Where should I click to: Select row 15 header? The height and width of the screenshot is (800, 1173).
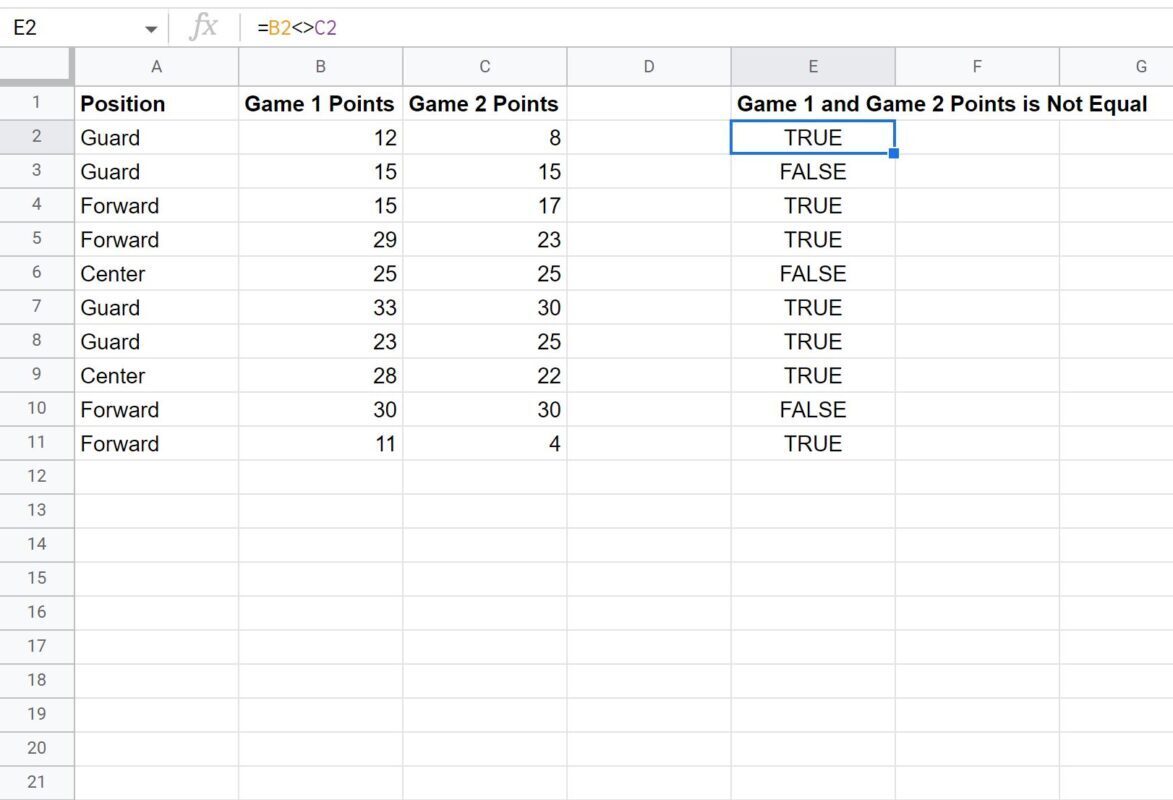coord(37,578)
